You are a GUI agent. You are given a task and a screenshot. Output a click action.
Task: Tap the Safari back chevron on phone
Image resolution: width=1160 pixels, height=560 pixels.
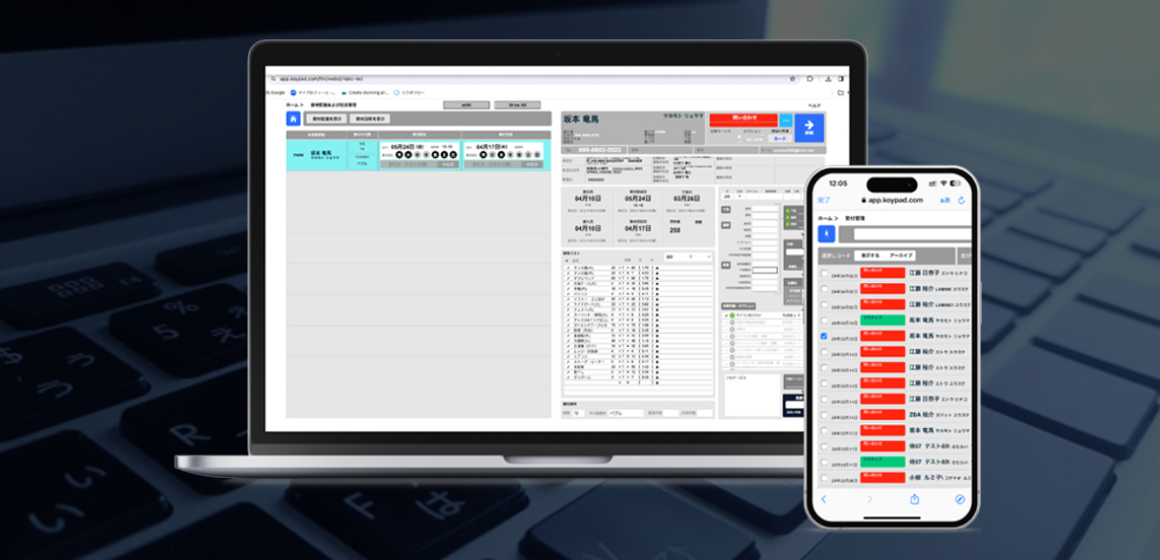(x=824, y=498)
